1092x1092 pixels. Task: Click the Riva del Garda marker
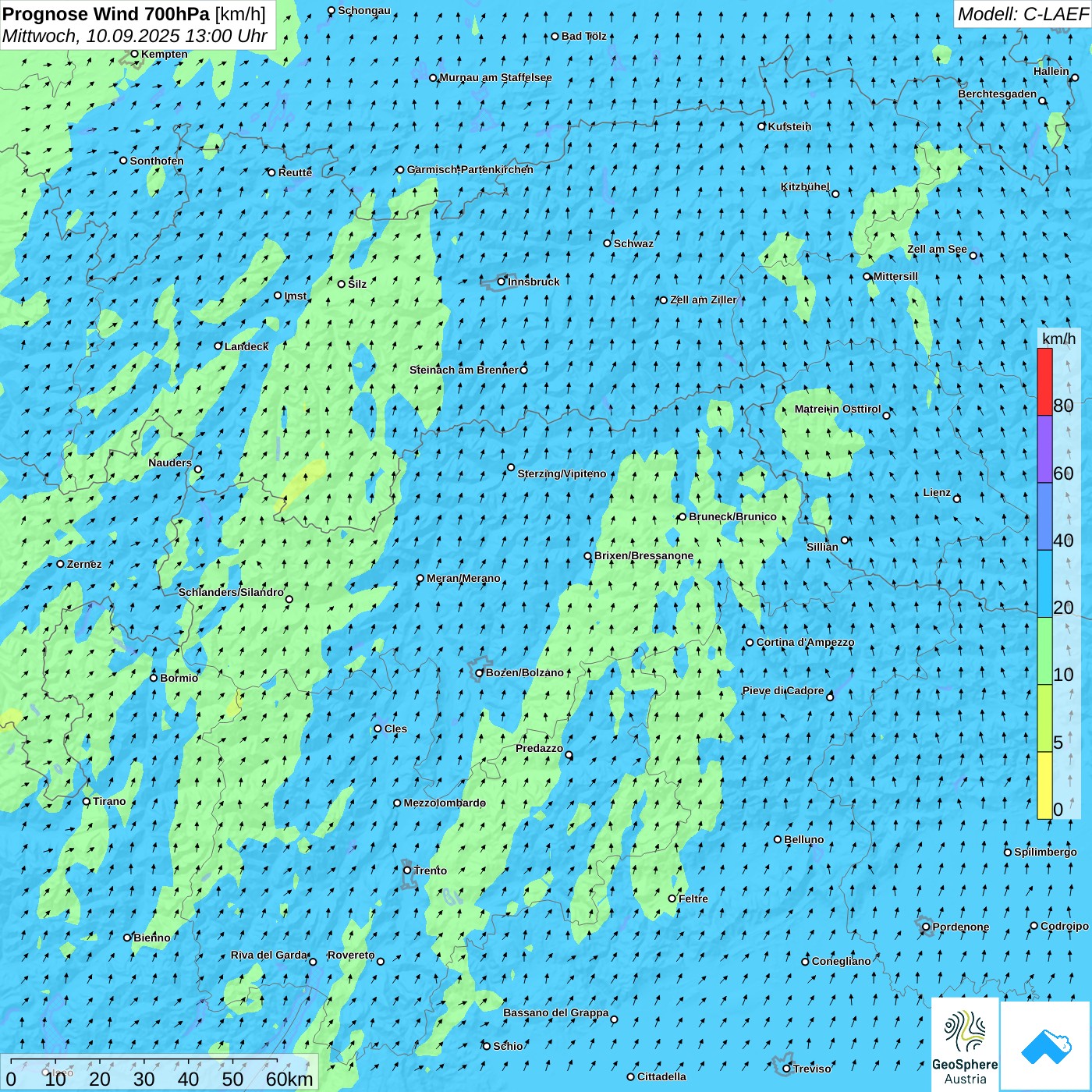coord(313,962)
